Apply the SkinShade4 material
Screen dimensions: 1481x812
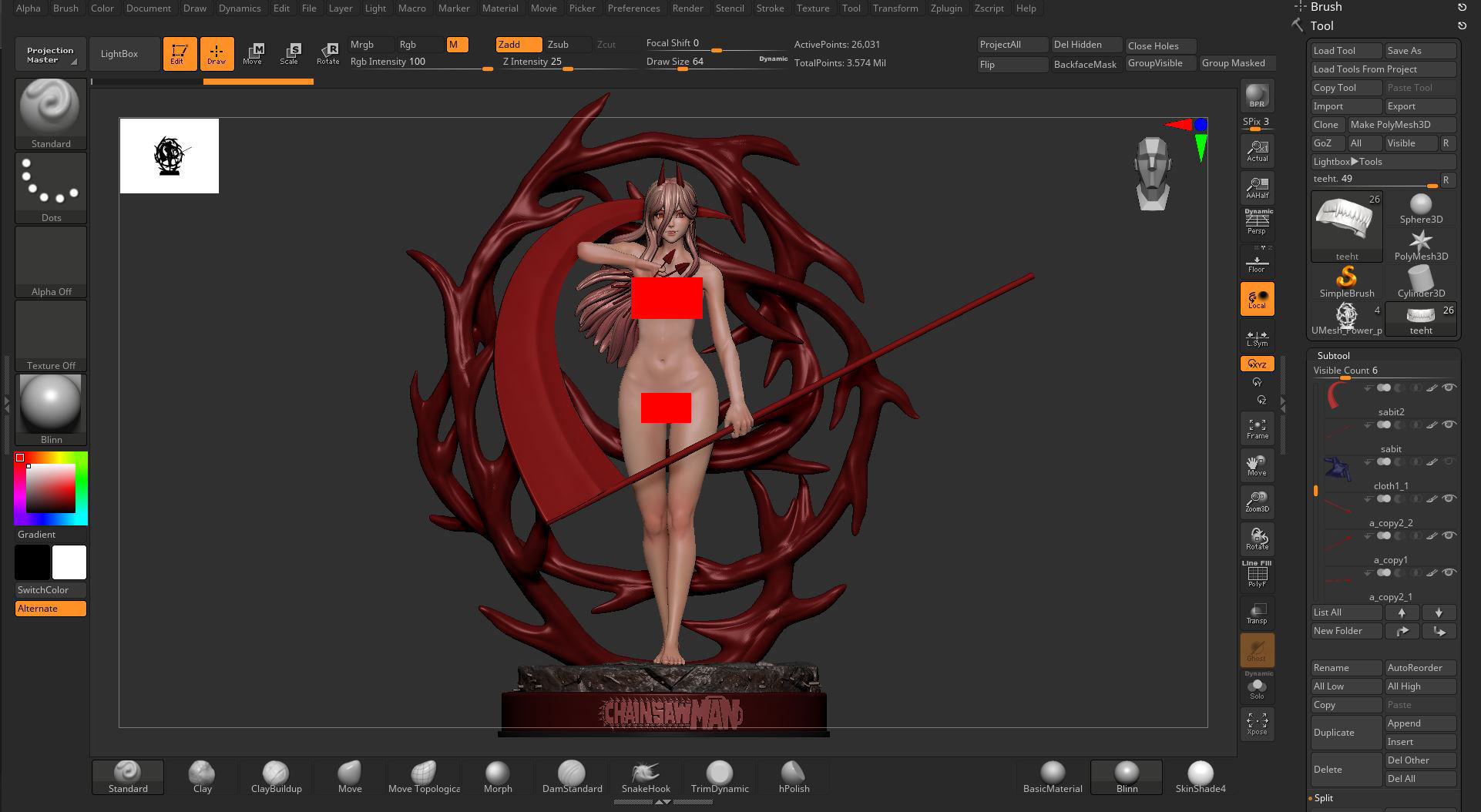pyautogui.click(x=1201, y=777)
